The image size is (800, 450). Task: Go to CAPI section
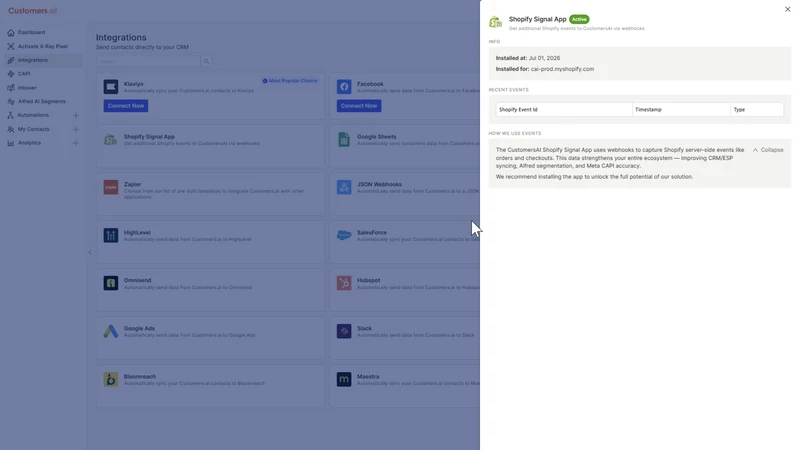(24, 74)
